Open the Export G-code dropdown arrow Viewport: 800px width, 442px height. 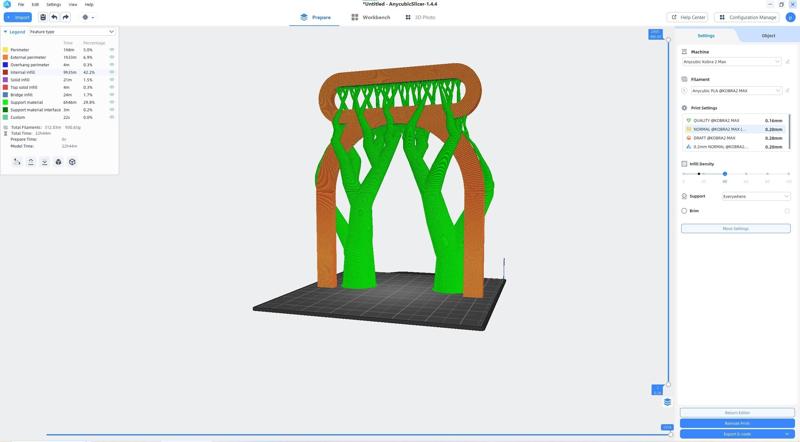coord(788,434)
